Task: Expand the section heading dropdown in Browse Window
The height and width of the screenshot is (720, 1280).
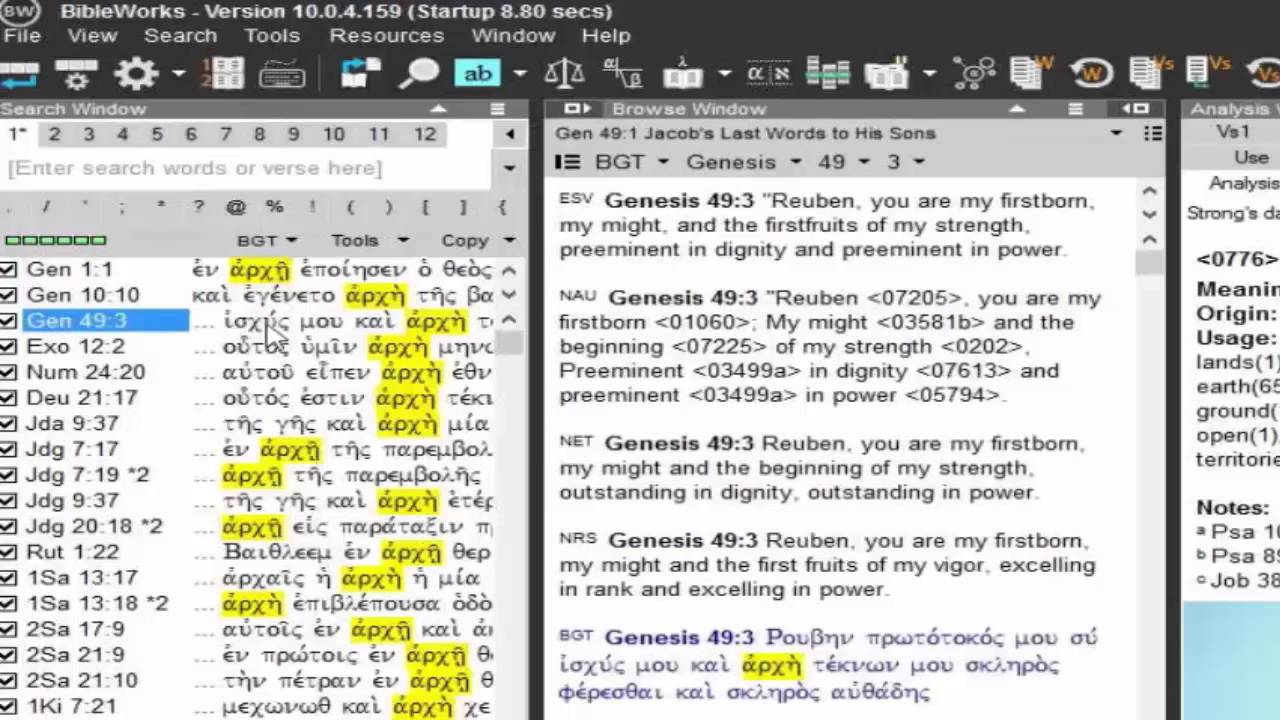Action: 1116,133
